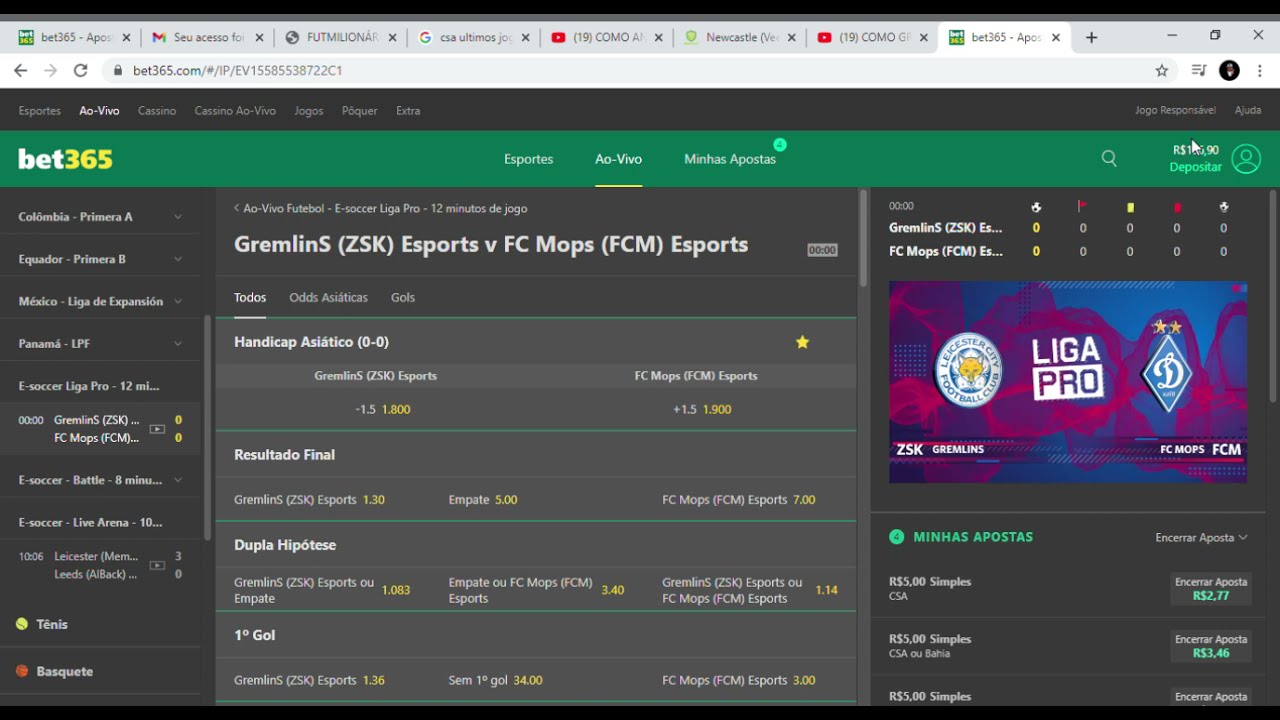The image size is (1280, 720).
Task: Bet GremlinS -1.5 handicap at 1.800
Action: [x=383, y=409]
